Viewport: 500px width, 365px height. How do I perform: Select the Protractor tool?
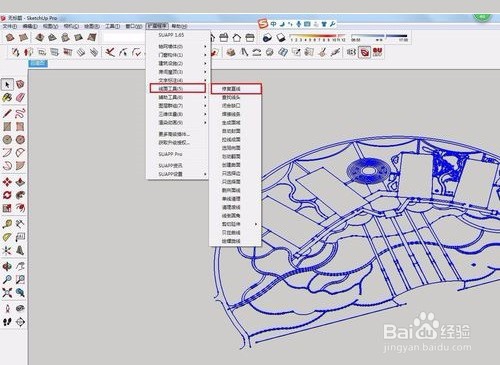click(x=7, y=237)
